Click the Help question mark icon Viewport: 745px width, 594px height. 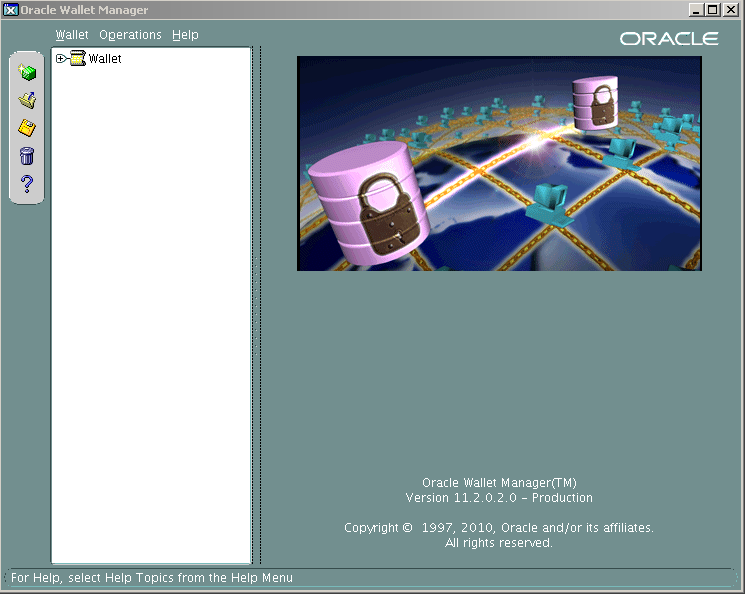pyautogui.click(x=27, y=183)
